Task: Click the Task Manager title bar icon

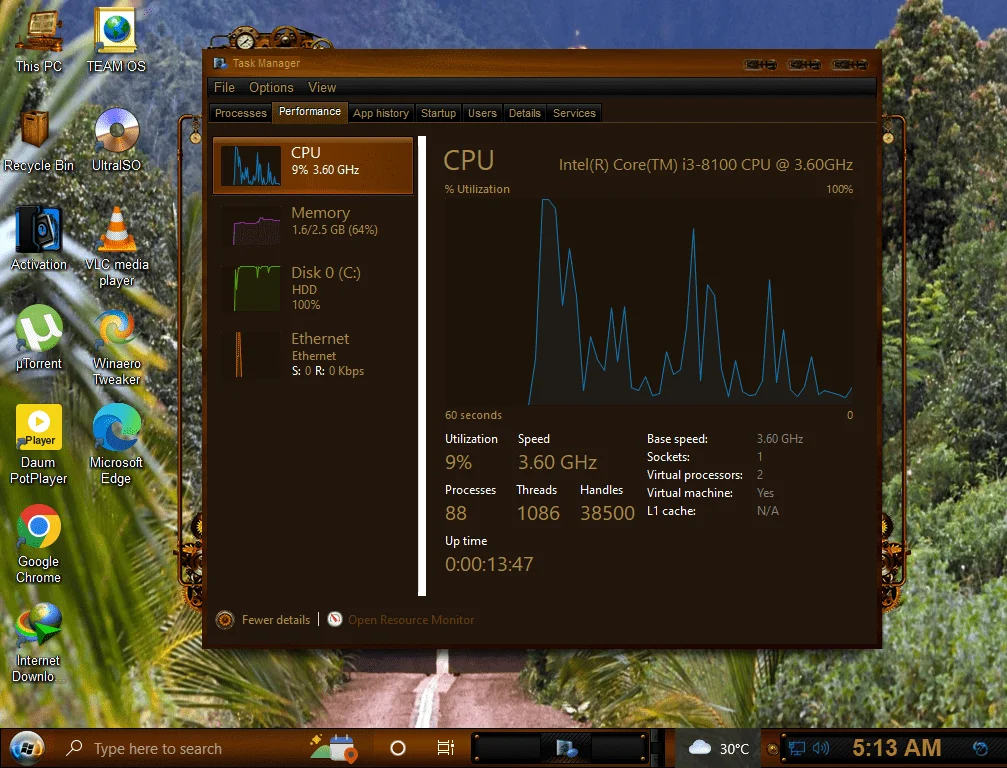Action: (220, 63)
